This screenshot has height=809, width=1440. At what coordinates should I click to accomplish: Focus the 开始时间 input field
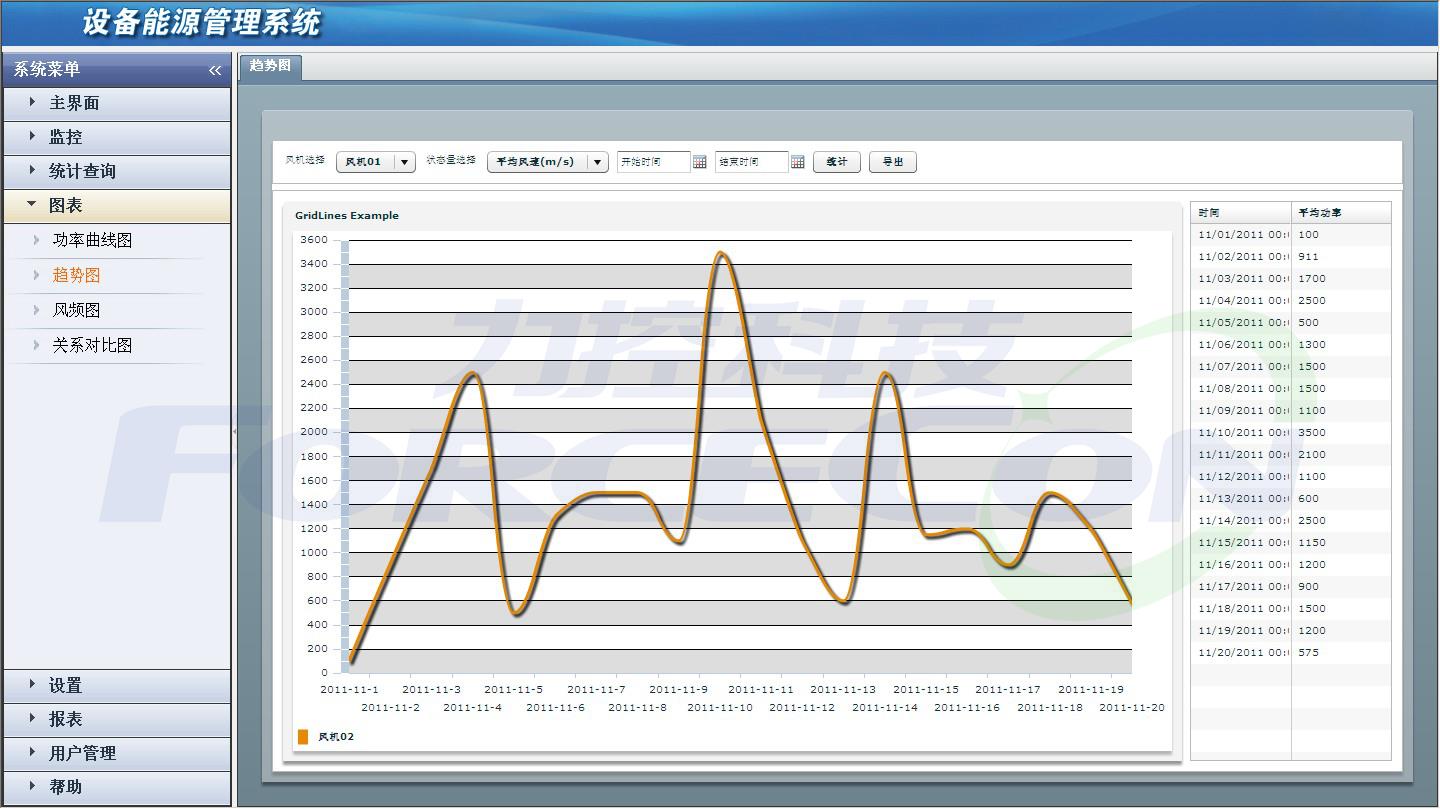point(654,162)
